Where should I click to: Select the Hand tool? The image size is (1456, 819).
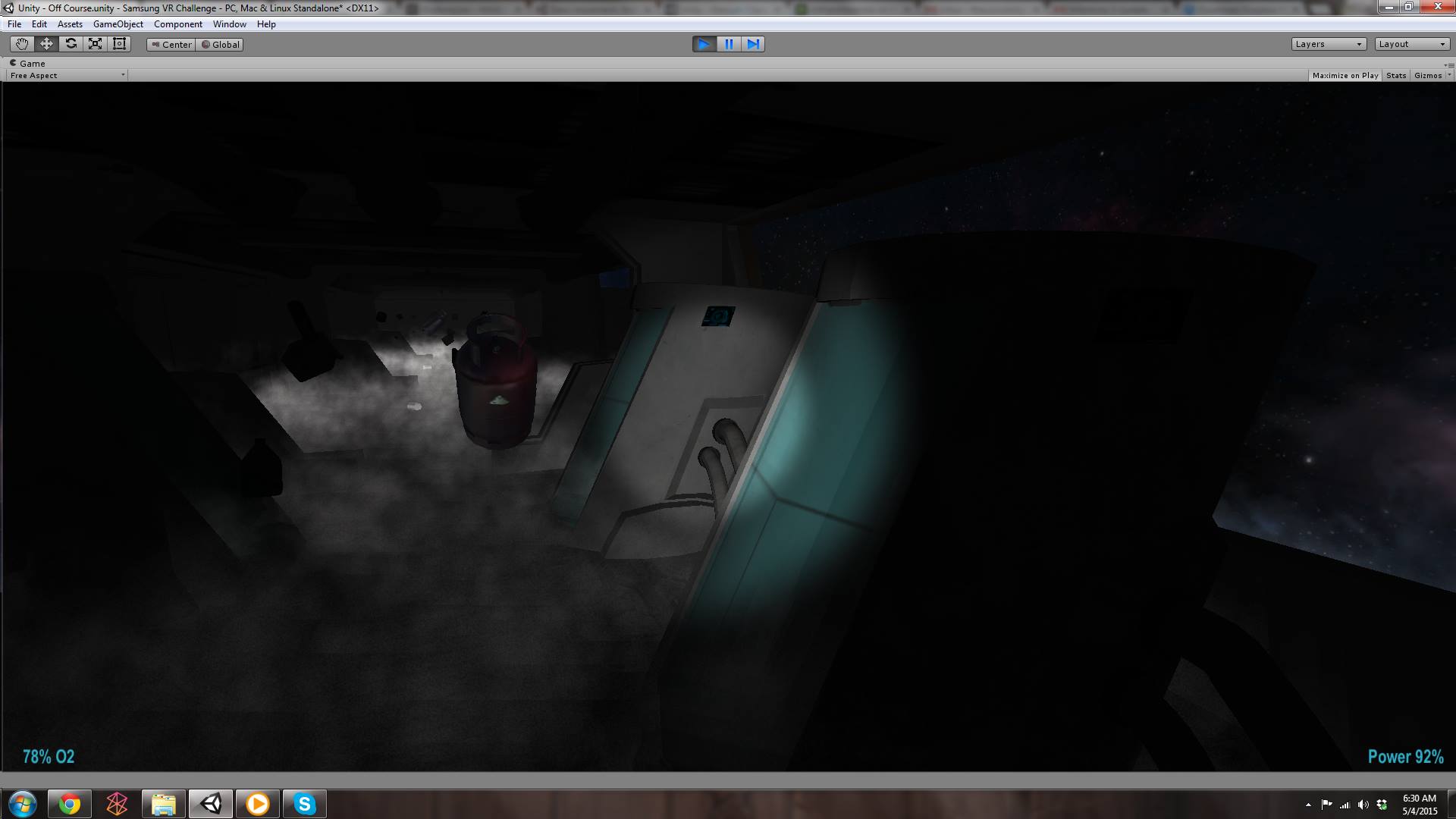22,44
